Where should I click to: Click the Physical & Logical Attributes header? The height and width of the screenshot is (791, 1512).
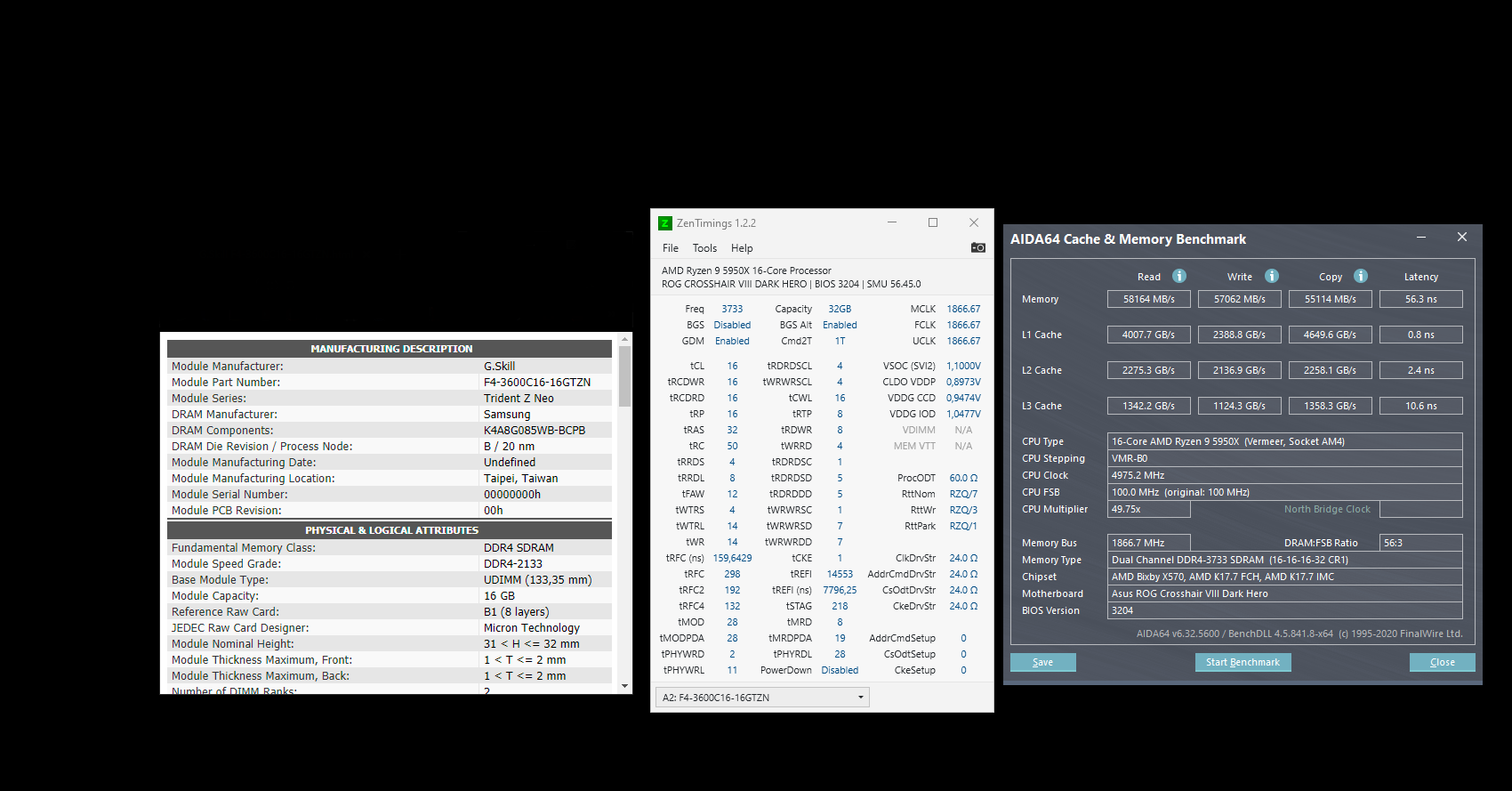[x=390, y=530]
